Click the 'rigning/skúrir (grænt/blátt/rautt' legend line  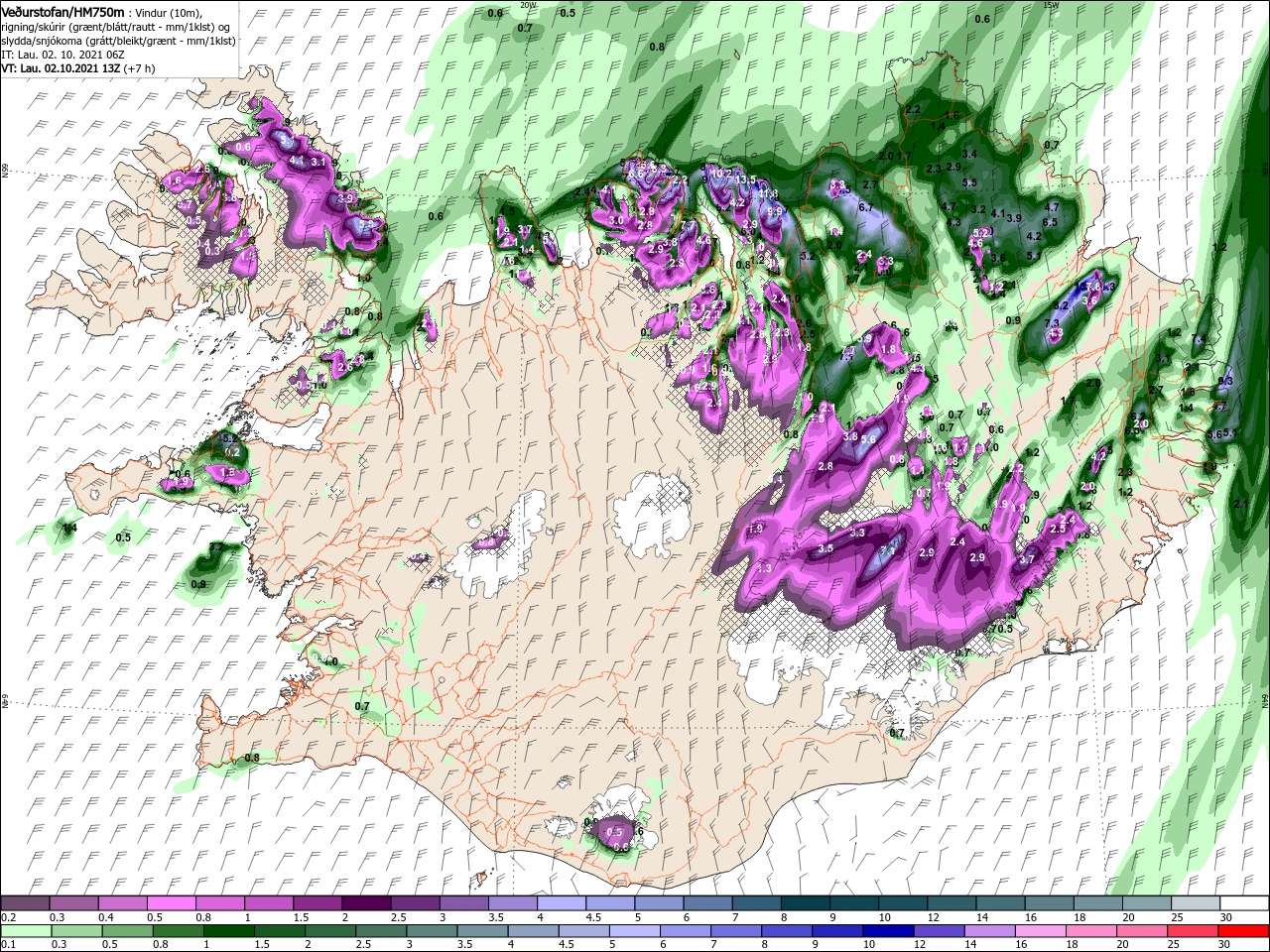pyautogui.click(x=116, y=26)
